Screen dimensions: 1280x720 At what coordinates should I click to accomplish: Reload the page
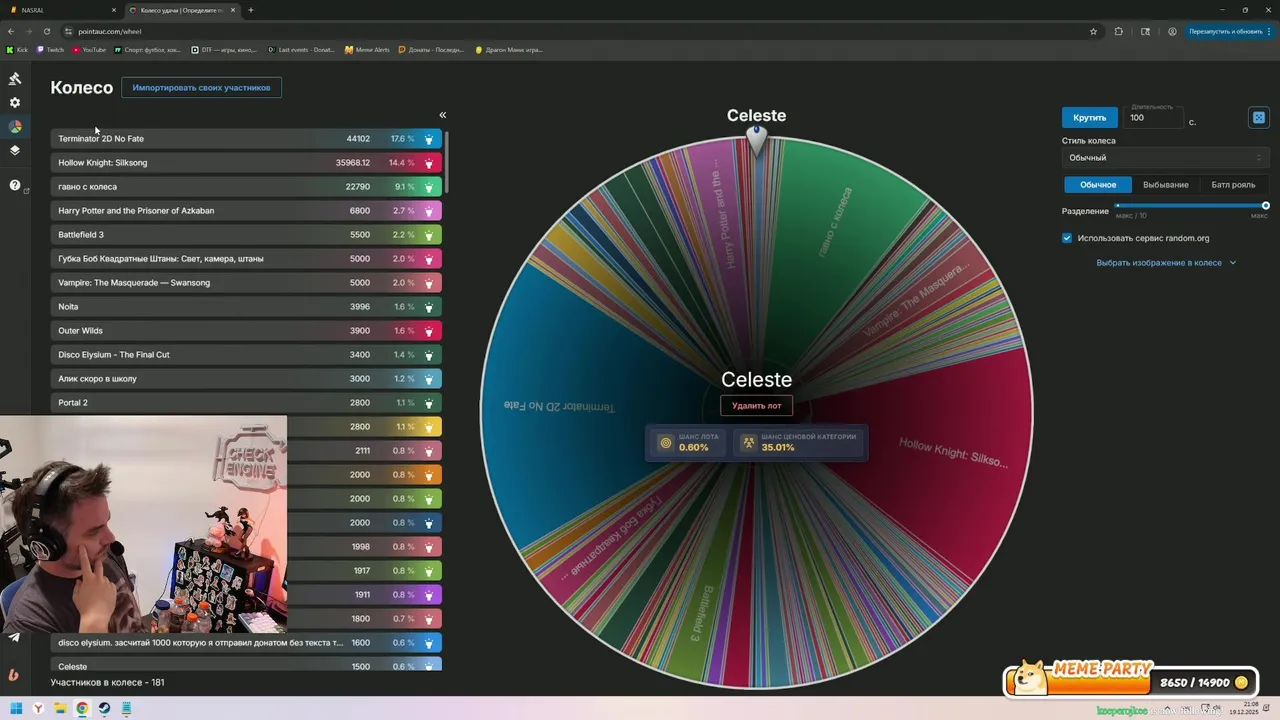click(x=46, y=31)
